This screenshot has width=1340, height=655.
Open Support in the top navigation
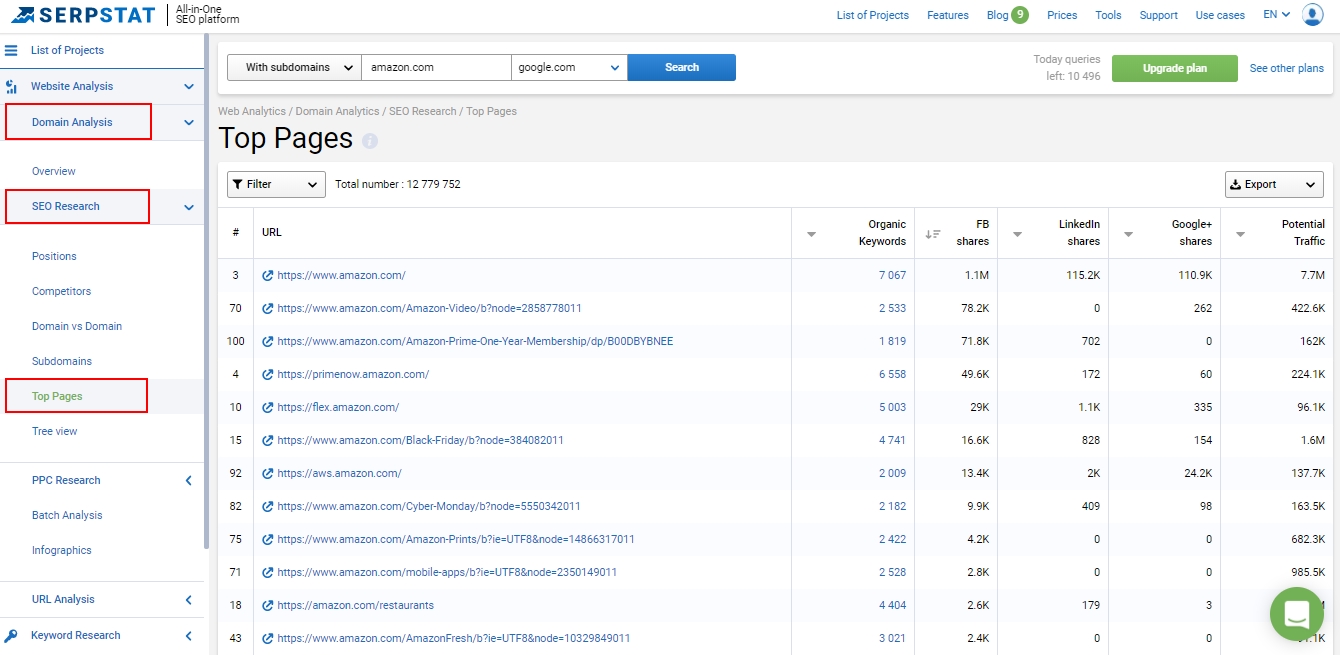point(1159,15)
